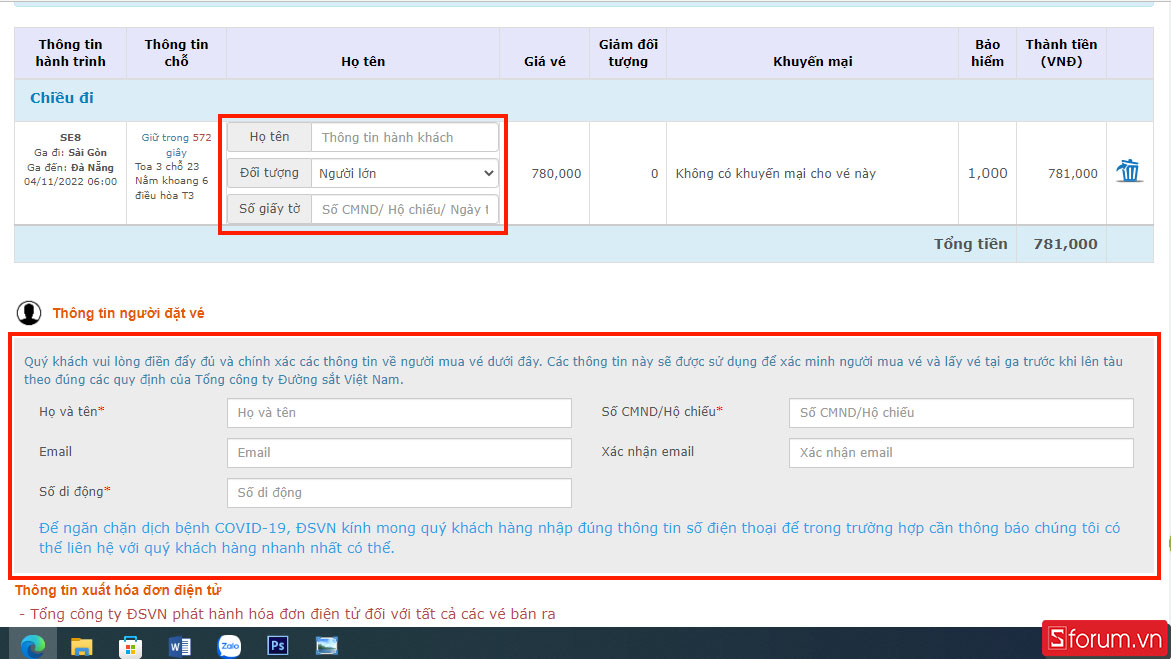Expand the Đối tượng dropdown showing Người lớn
Screen dimensions: 1171x659
(x=404, y=173)
